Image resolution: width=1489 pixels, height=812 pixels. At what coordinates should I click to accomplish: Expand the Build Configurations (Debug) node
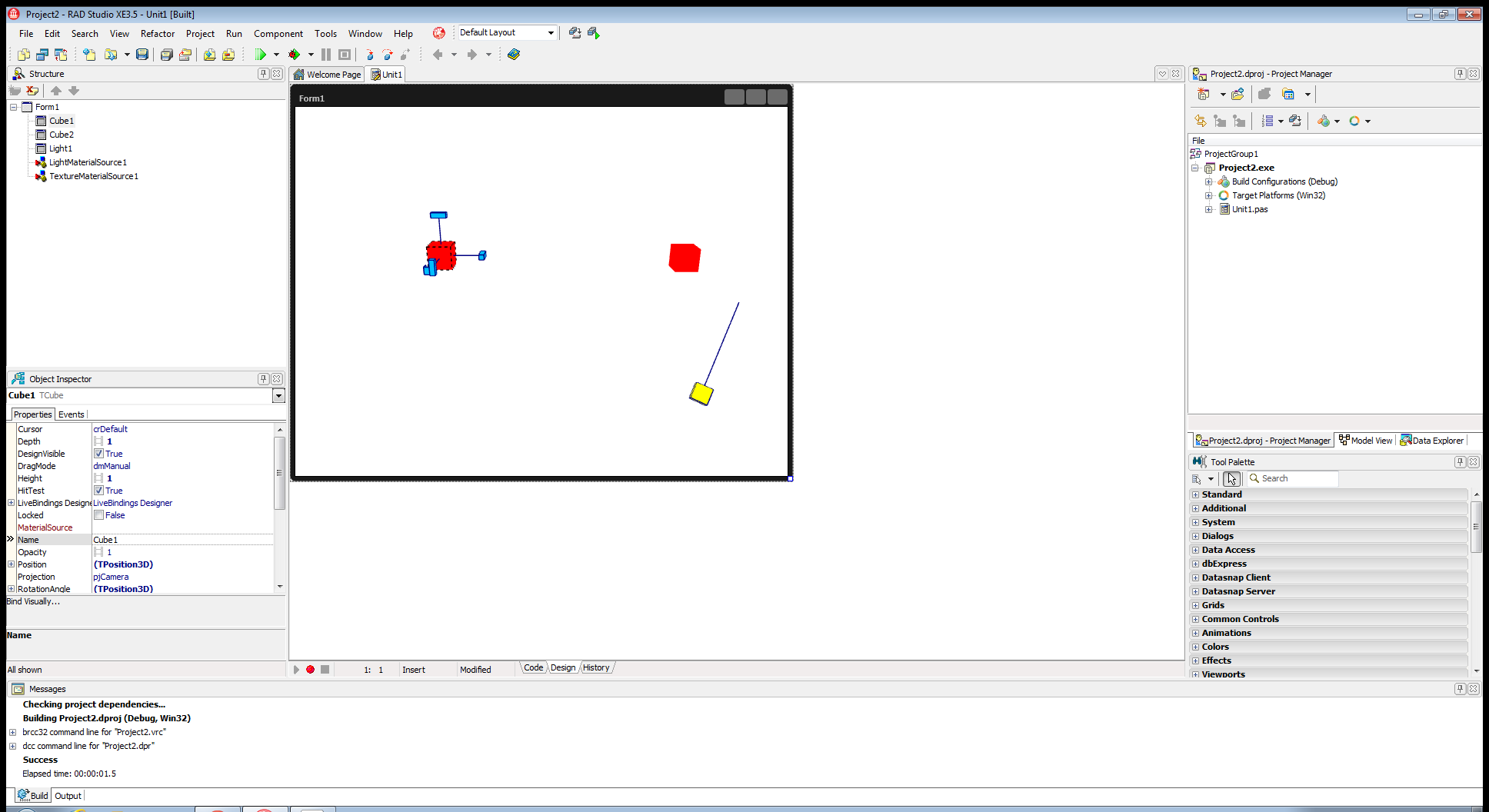[1209, 181]
